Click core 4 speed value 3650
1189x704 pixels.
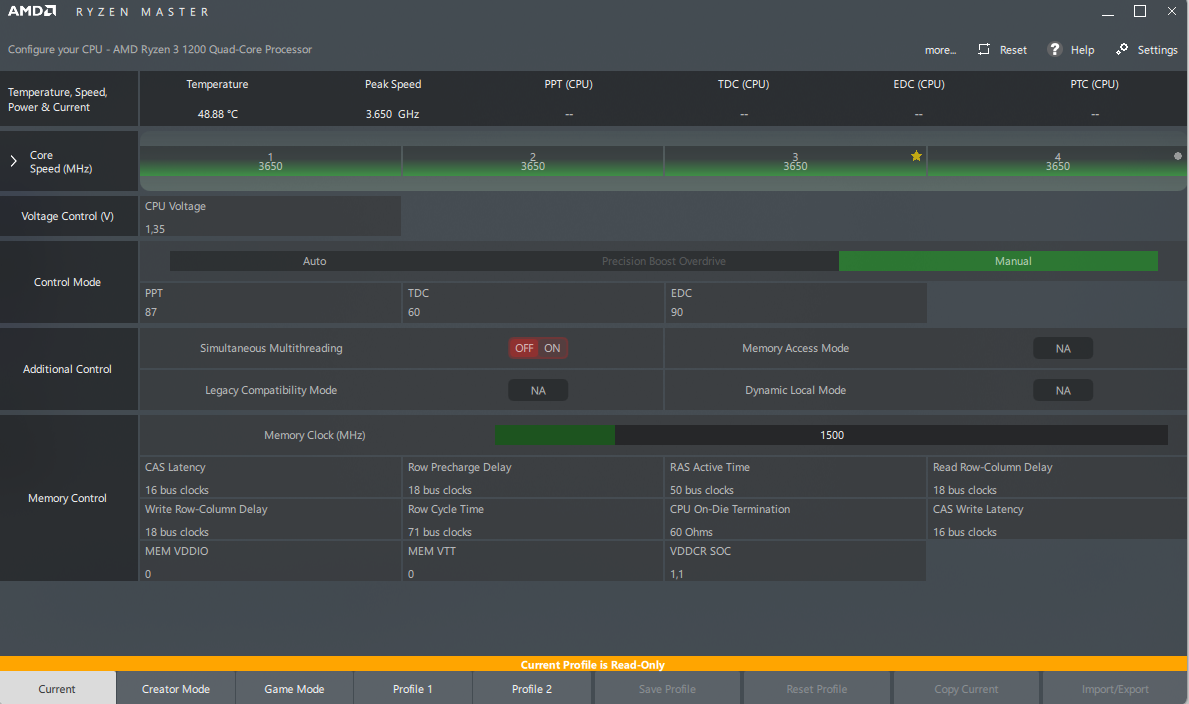[x=1057, y=166]
